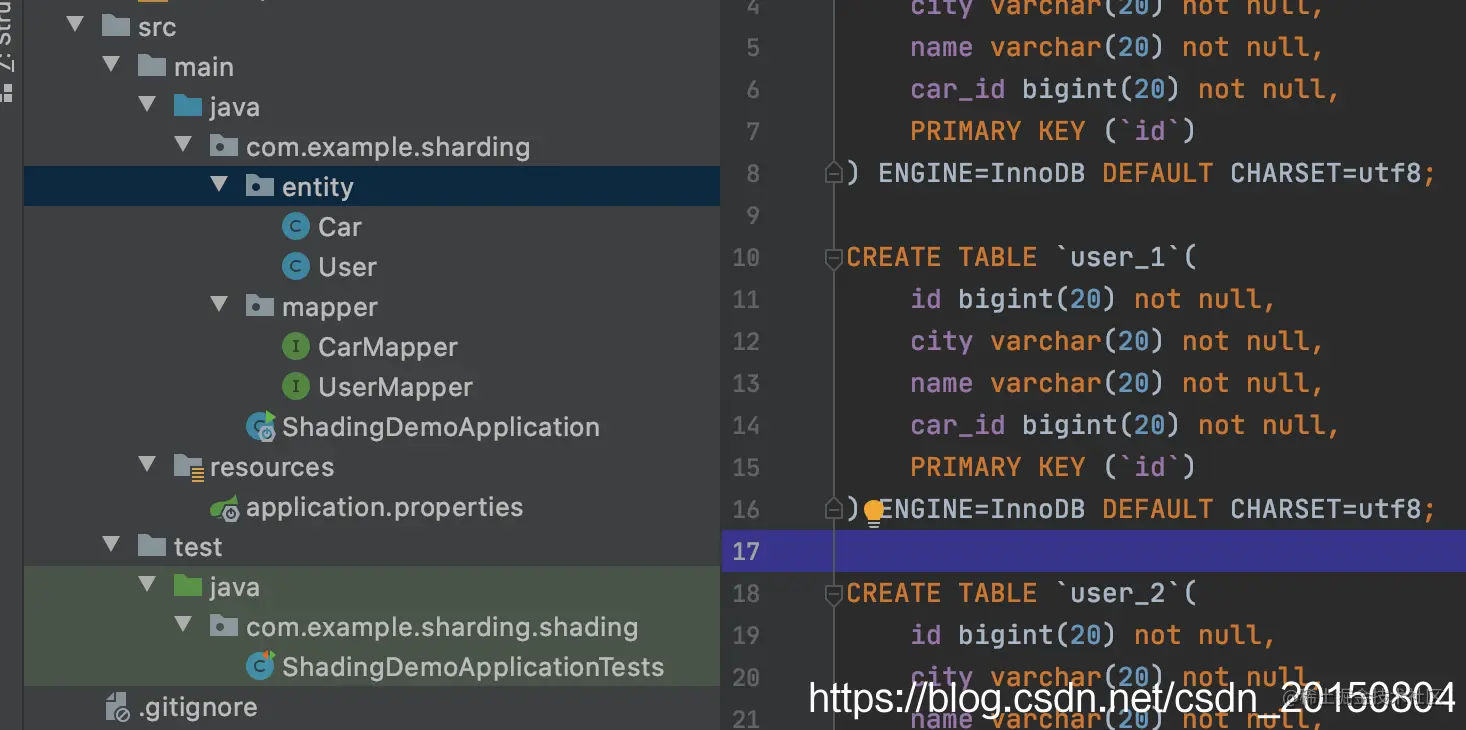This screenshot has width=1466, height=730.
Task: Click the test folder icon
Action: (152, 546)
